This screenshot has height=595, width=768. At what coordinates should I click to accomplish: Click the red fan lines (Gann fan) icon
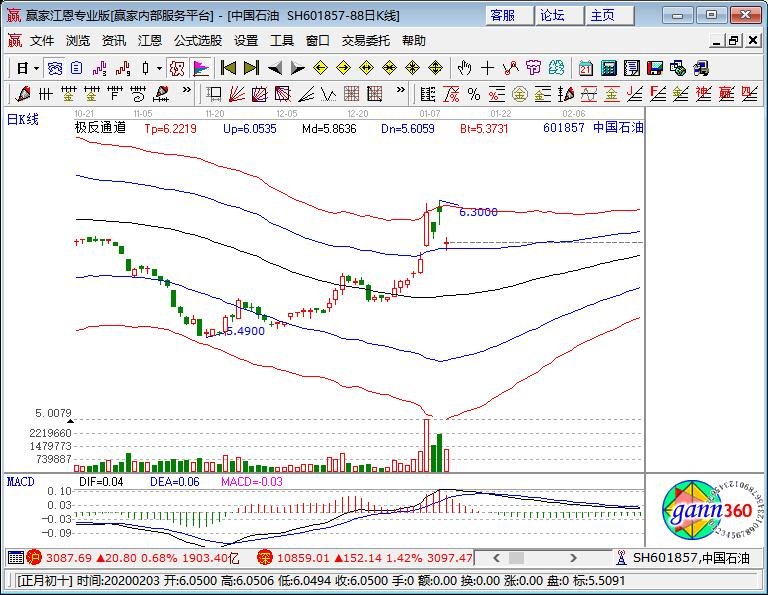point(237,94)
